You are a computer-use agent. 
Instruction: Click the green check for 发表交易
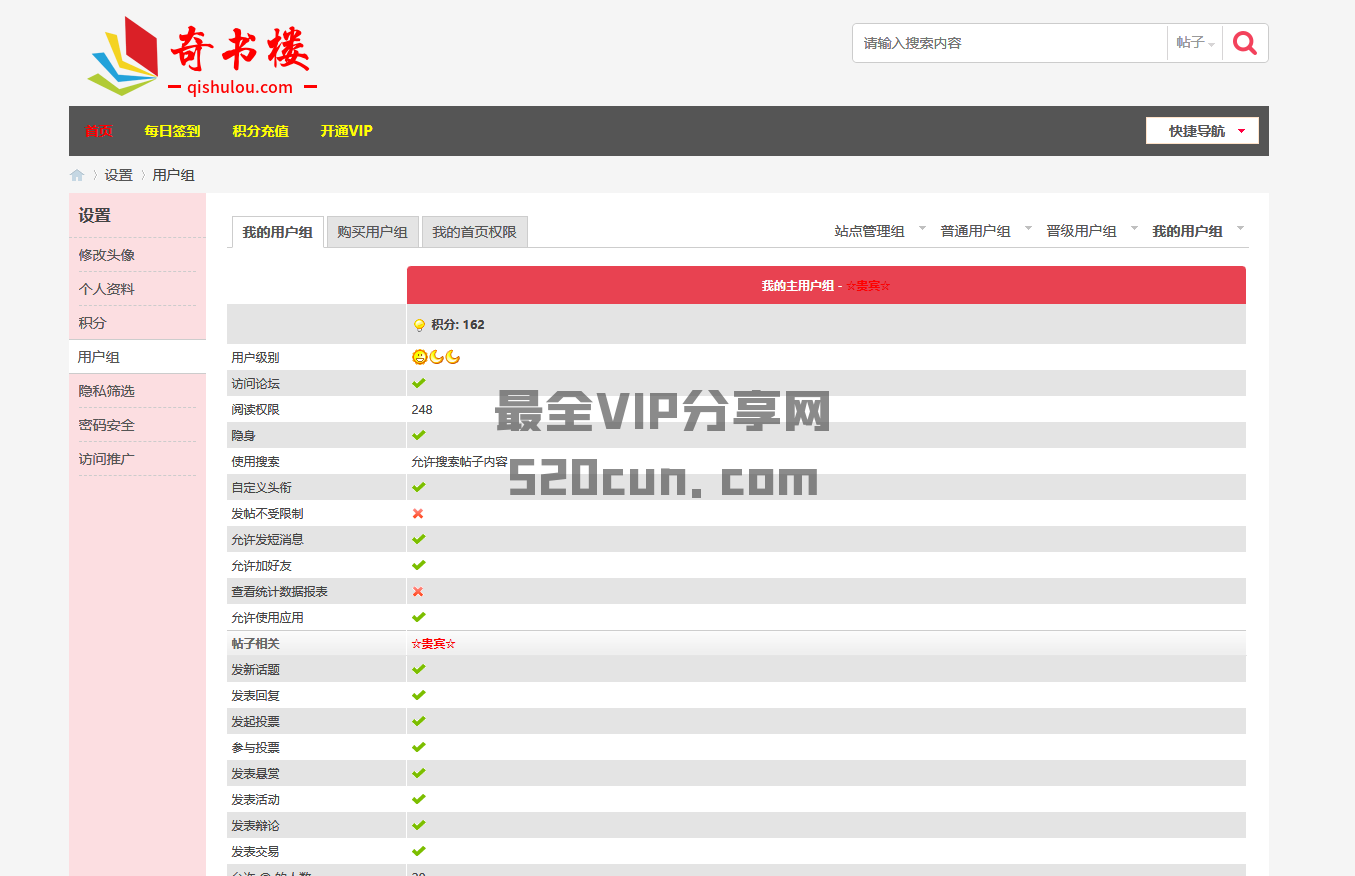[x=419, y=851]
